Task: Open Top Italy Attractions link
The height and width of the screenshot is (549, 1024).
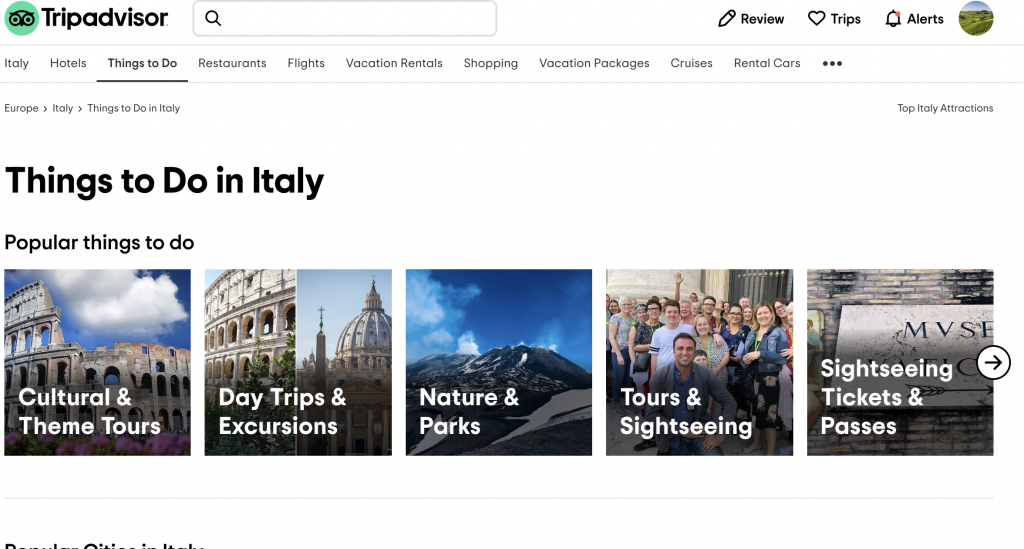Action: (x=945, y=108)
